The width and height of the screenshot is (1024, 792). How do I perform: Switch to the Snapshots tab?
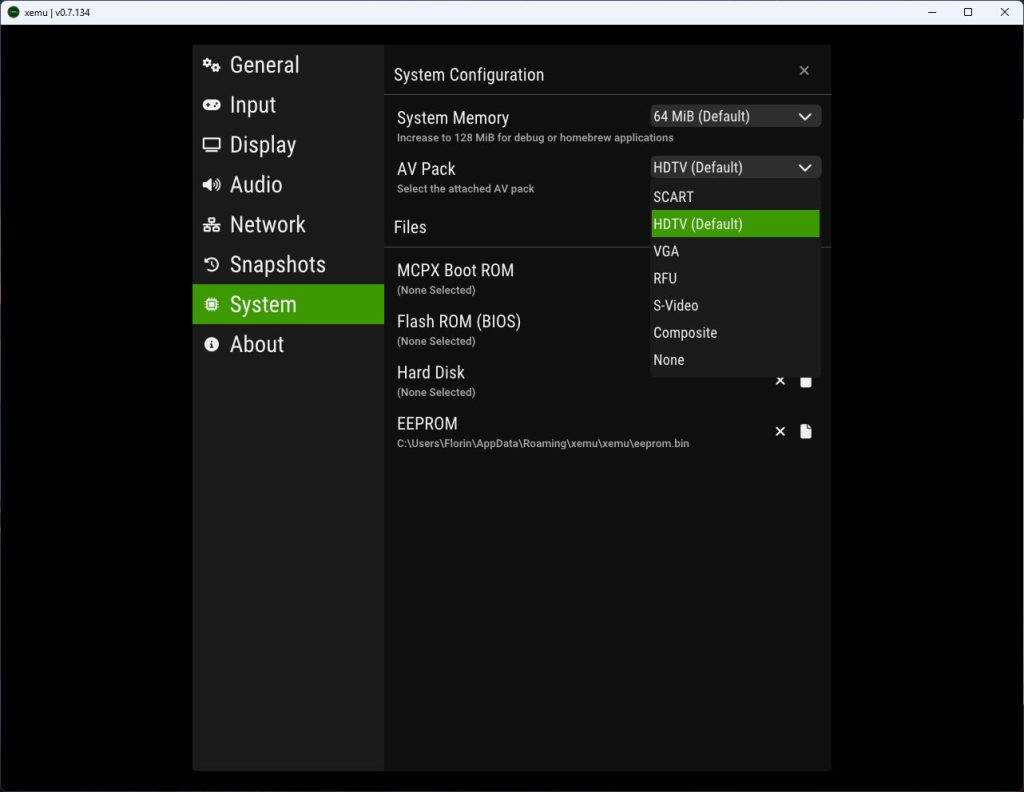click(288, 264)
